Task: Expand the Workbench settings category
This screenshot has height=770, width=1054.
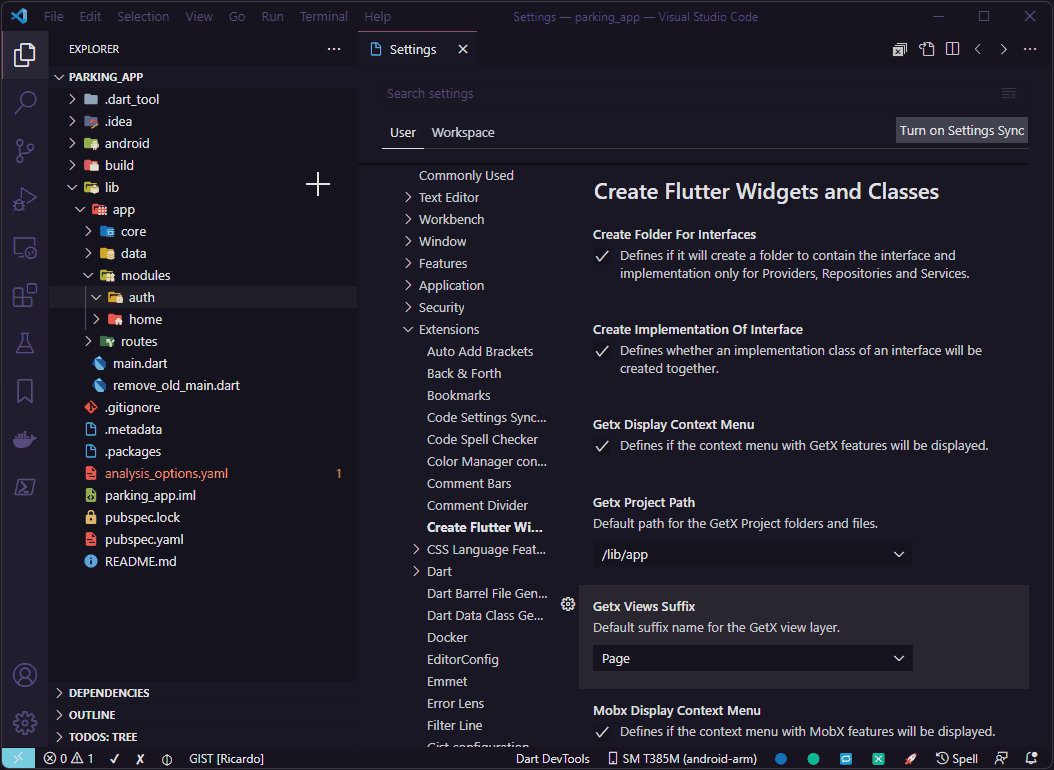Action: coord(408,220)
